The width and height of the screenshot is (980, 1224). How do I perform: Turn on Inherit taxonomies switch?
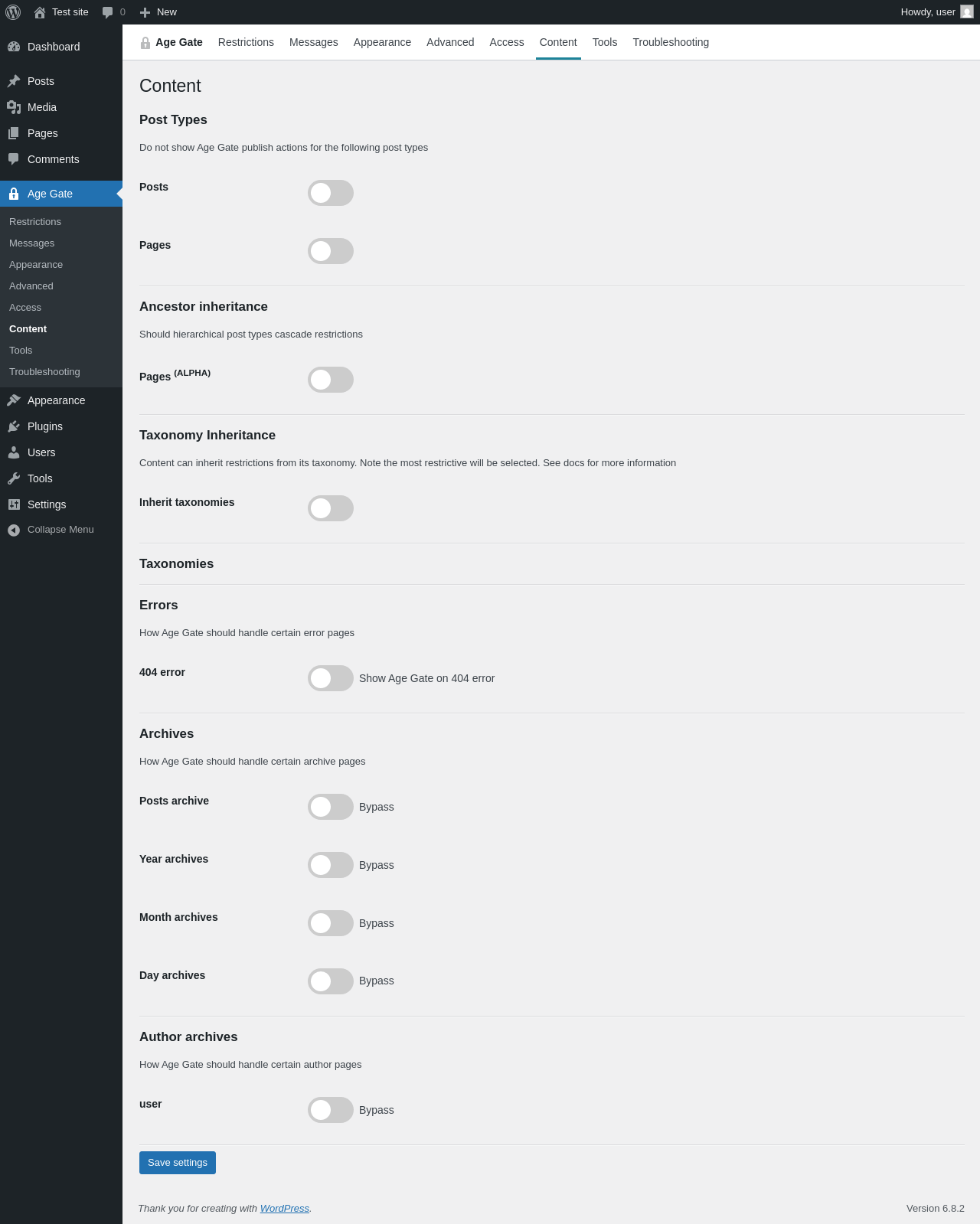(x=331, y=508)
